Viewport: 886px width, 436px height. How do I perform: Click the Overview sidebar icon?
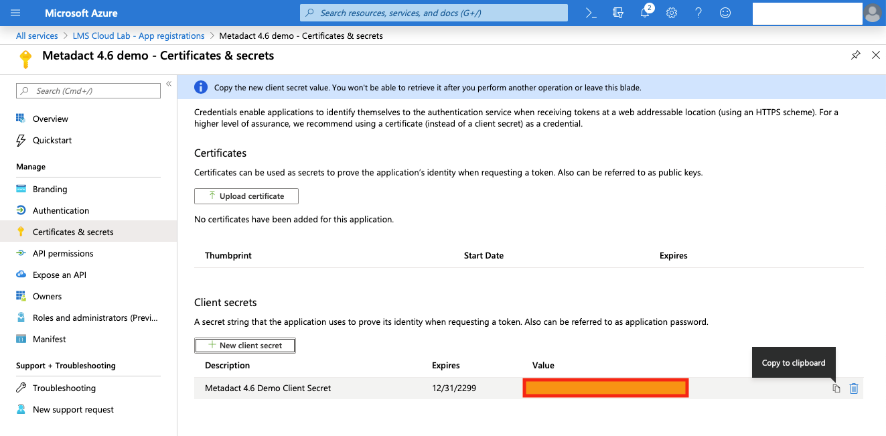[x=21, y=119]
